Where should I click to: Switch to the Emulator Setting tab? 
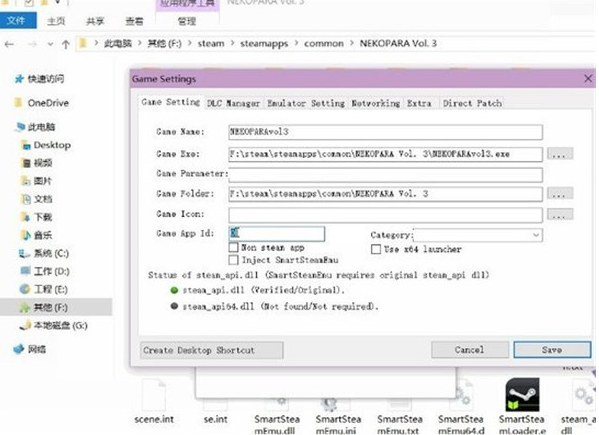pos(306,103)
